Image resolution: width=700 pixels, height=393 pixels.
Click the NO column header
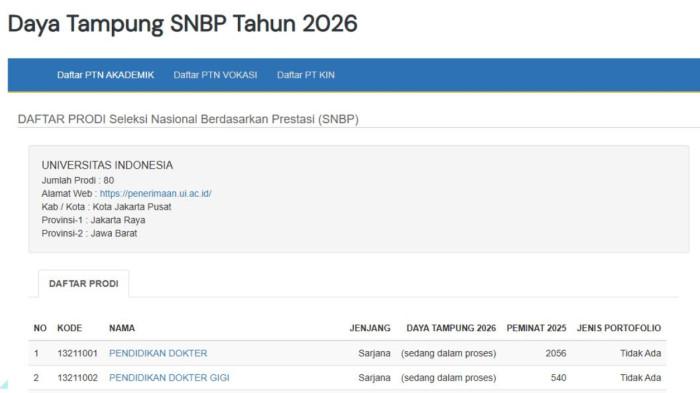pos(40,328)
